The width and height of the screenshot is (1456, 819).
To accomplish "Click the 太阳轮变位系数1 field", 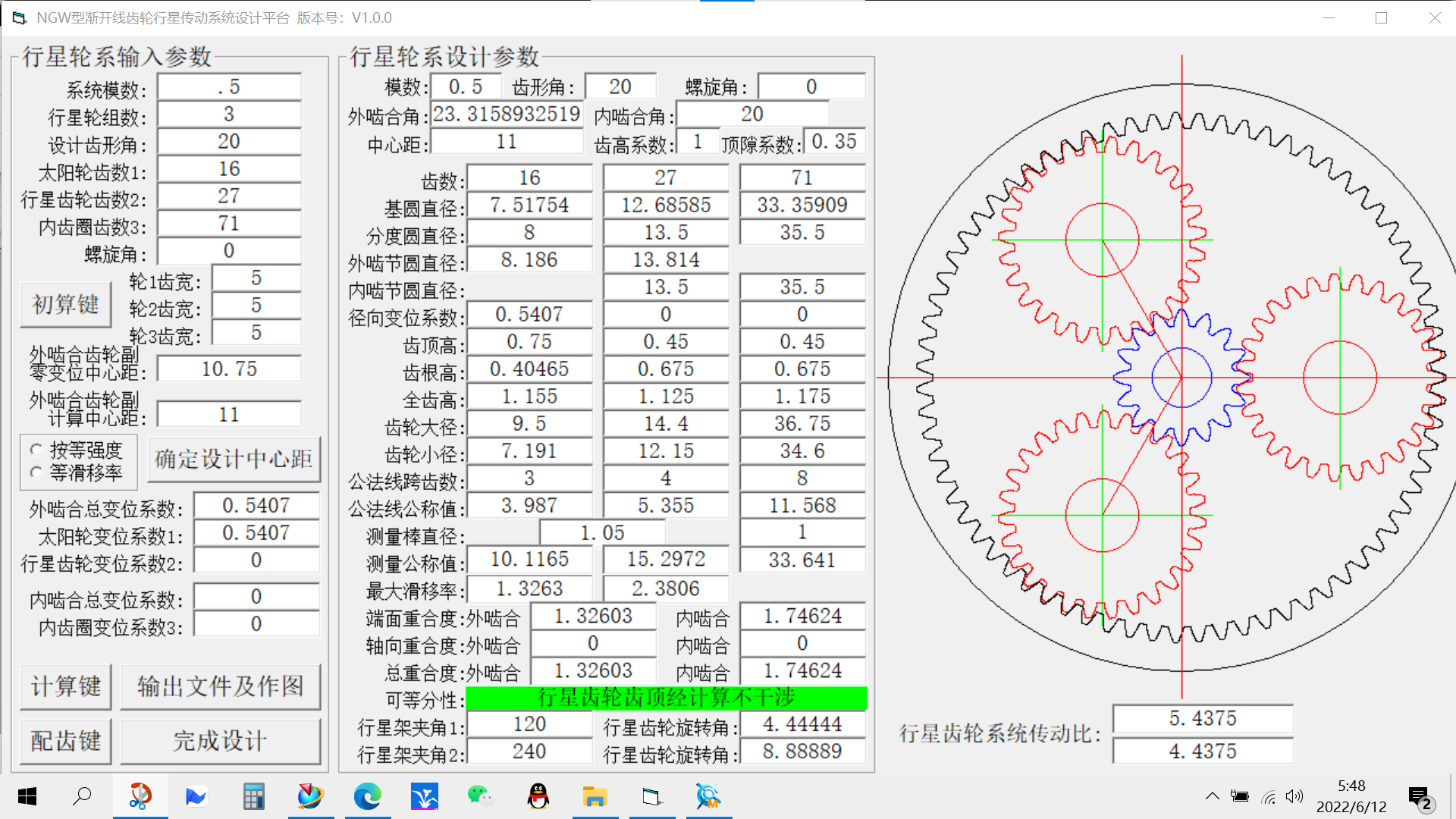I will tap(256, 533).
